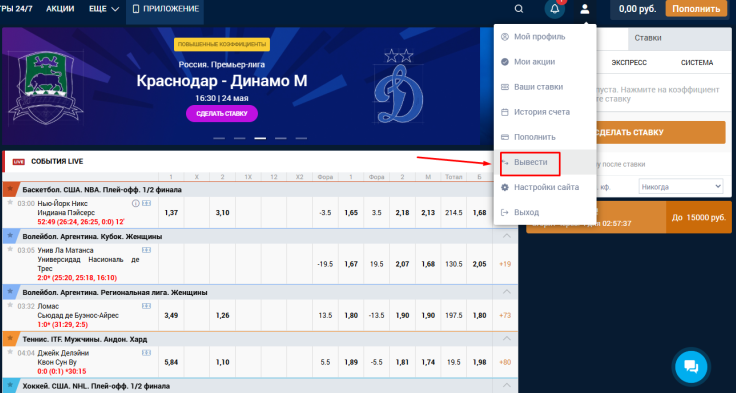Select Вывести in the account menu
The image size is (736, 393).
pos(530,162)
